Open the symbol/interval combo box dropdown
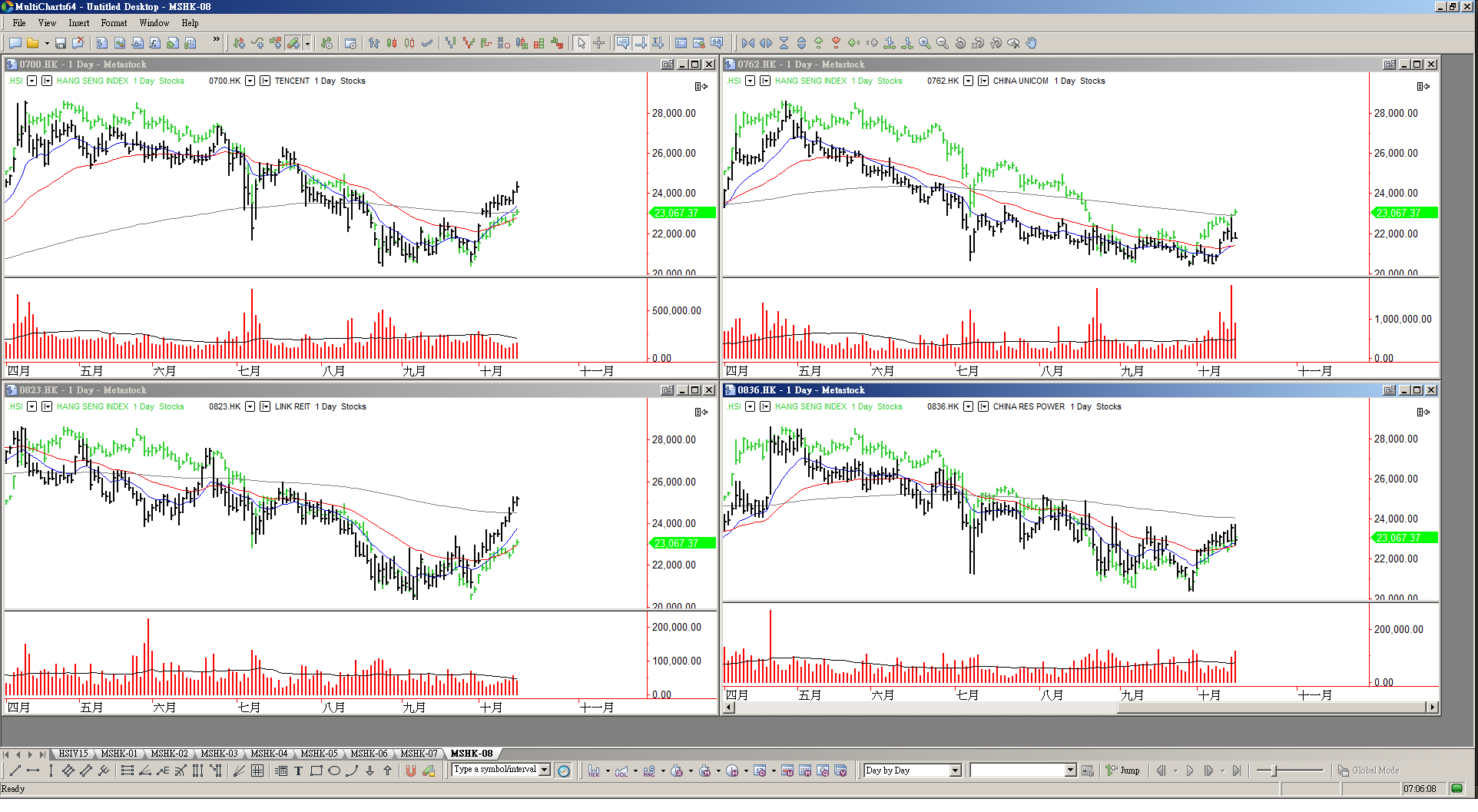The image size is (1478, 812). (x=545, y=770)
